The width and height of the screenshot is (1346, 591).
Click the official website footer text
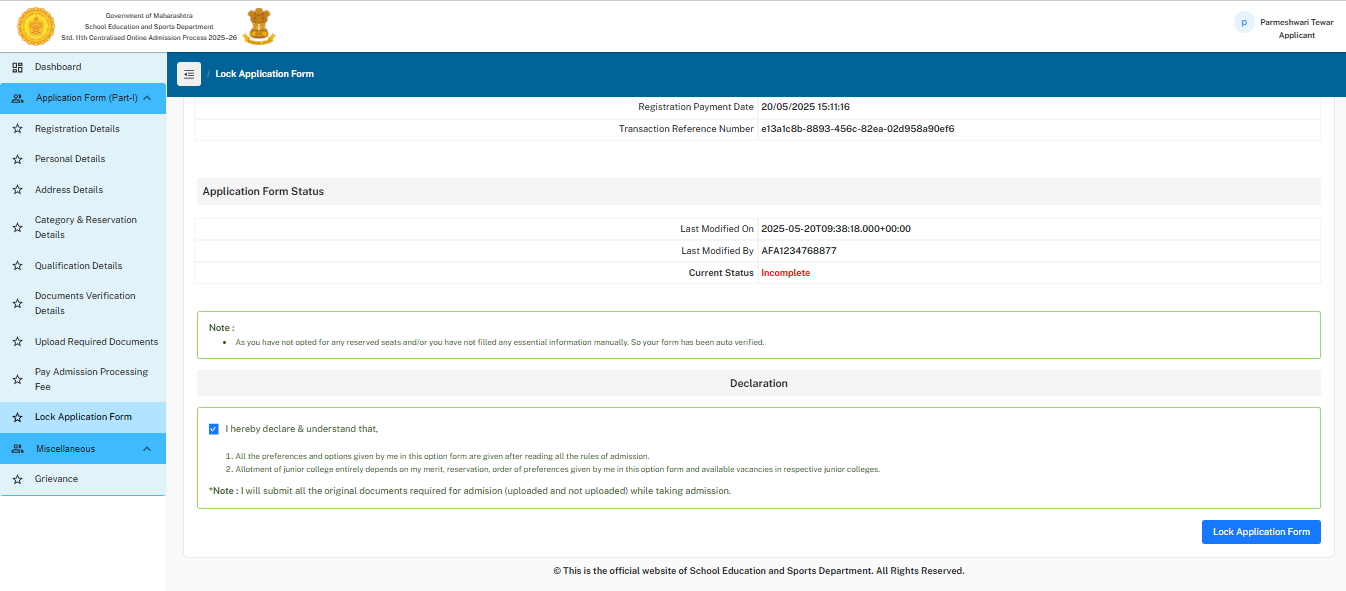tap(759, 571)
